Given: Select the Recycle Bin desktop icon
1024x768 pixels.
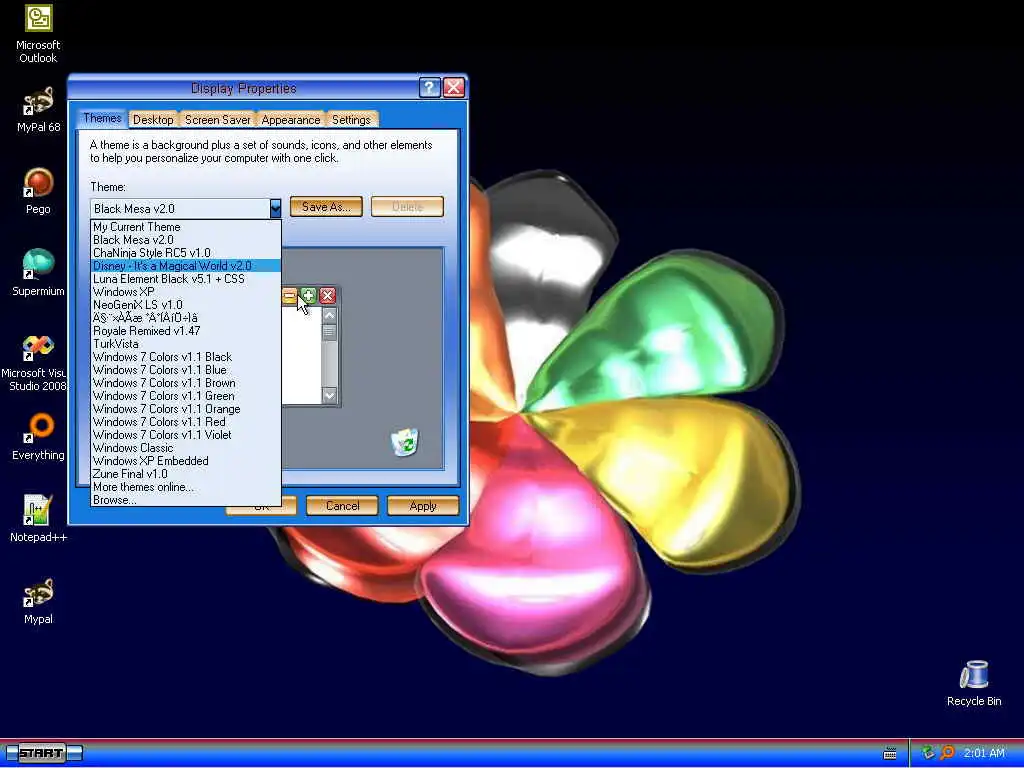Looking at the screenshot, I should pos(974,683).
